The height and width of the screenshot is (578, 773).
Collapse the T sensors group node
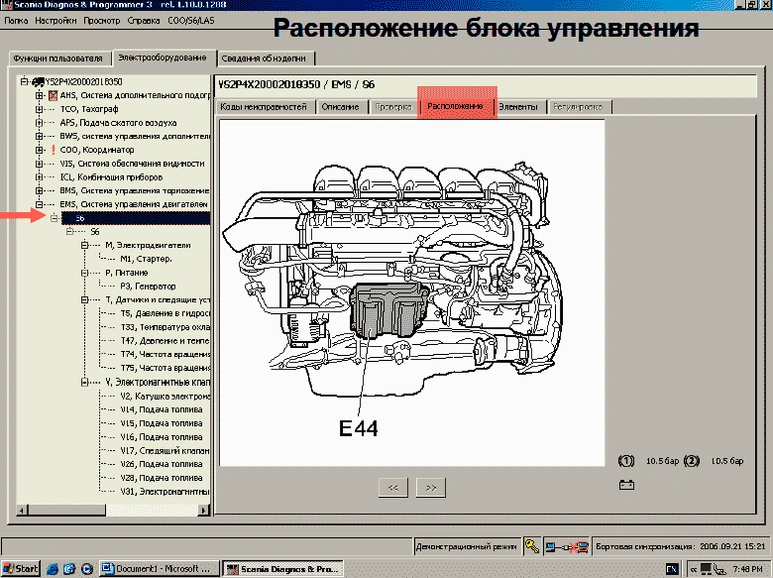(84, 299)
